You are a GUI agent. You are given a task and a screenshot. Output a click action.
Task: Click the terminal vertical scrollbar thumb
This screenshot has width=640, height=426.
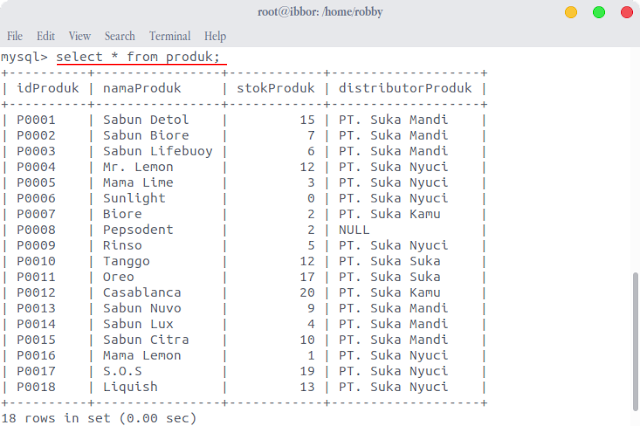(x=635, y=342)
